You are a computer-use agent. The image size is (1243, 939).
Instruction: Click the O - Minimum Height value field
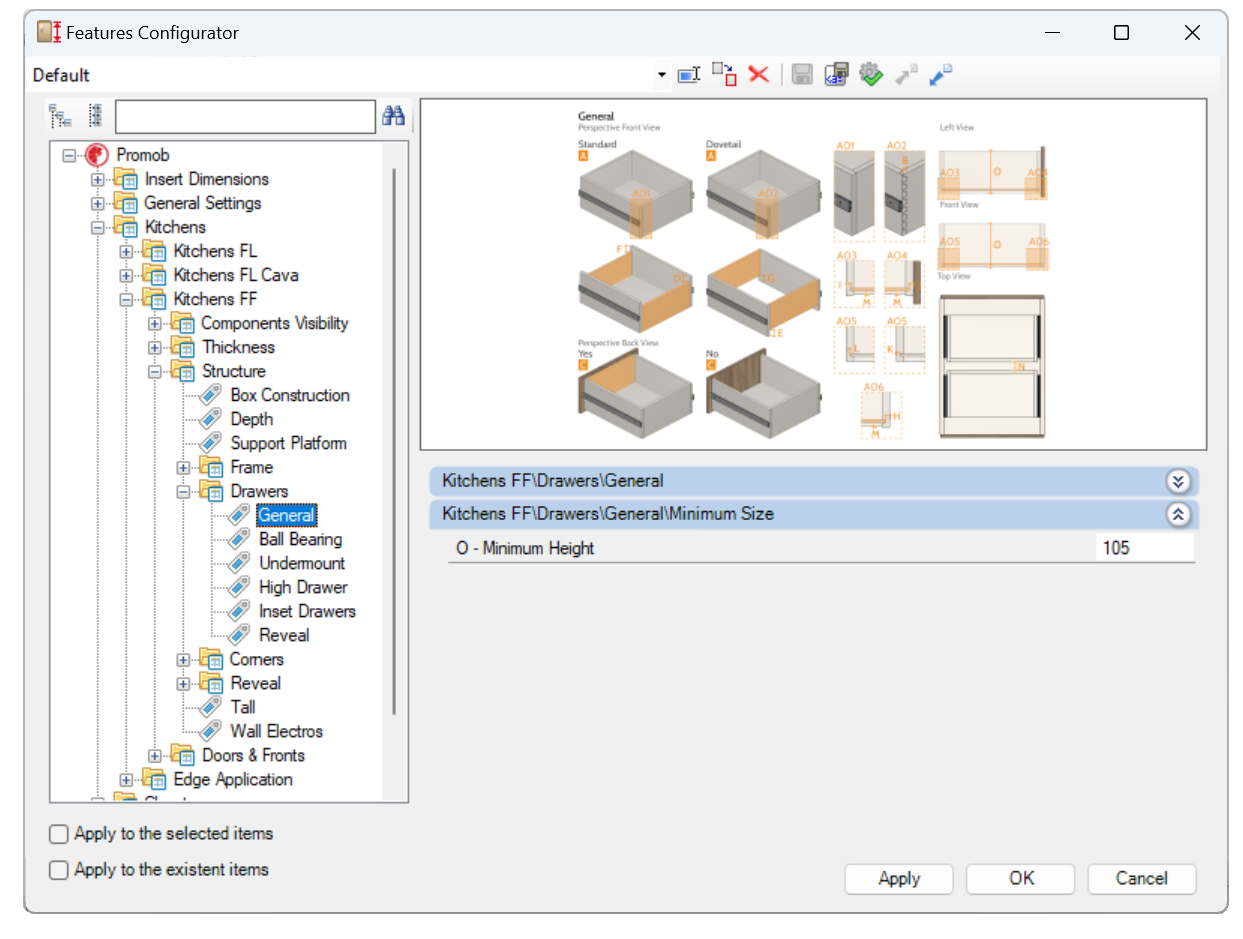click(x=1145, y=547)
